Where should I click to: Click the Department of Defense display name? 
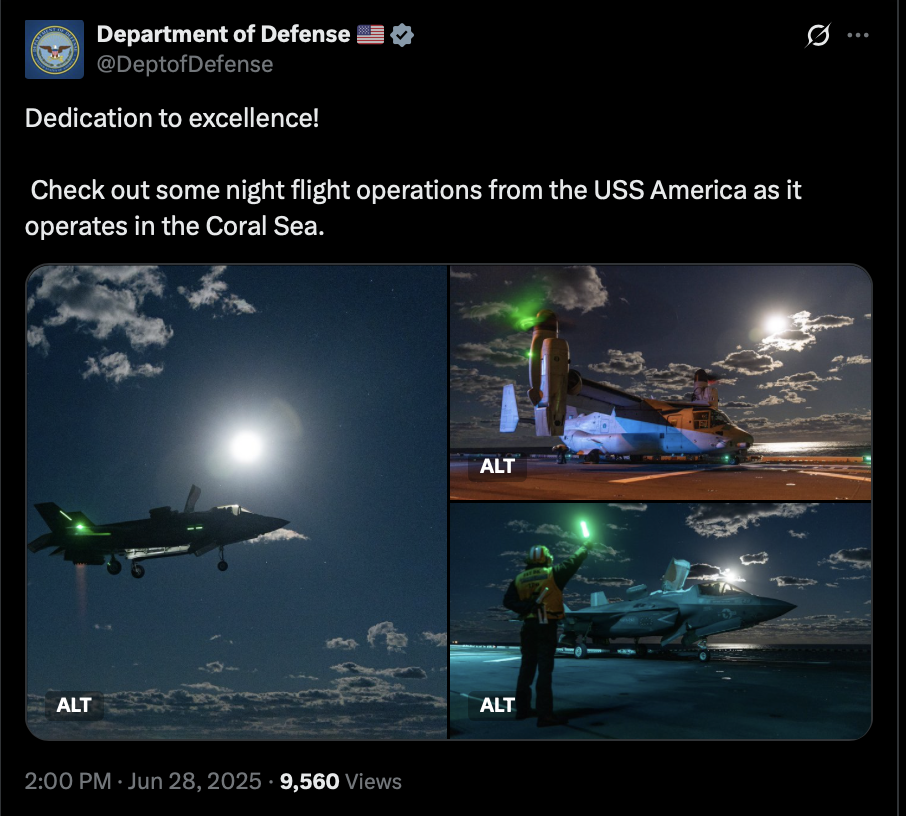(224, 35)
